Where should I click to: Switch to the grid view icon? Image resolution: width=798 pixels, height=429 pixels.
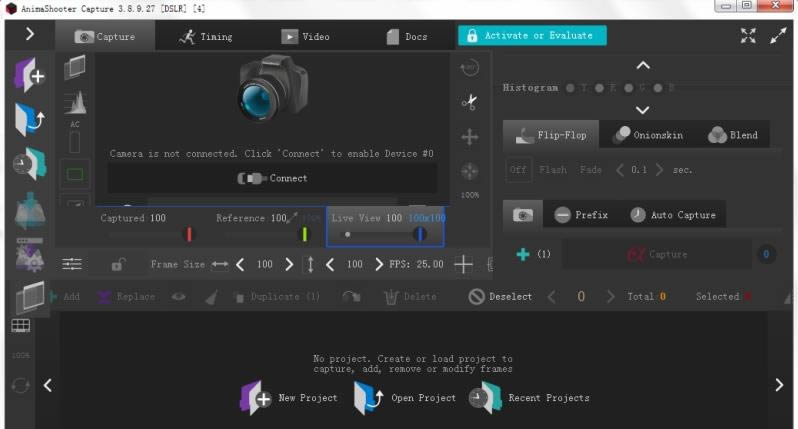tap(20, 326)
